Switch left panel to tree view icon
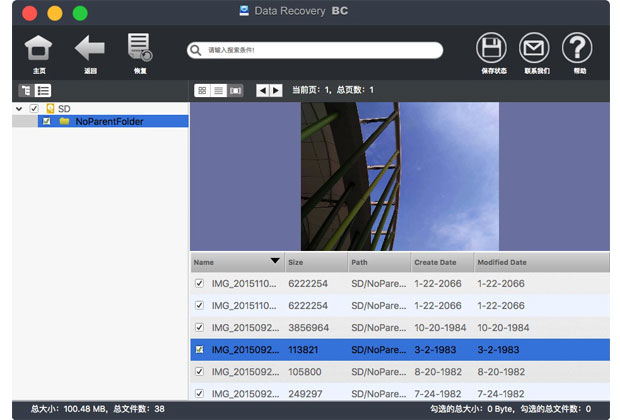Screen dimensions: 620x420 click(26, 91)
